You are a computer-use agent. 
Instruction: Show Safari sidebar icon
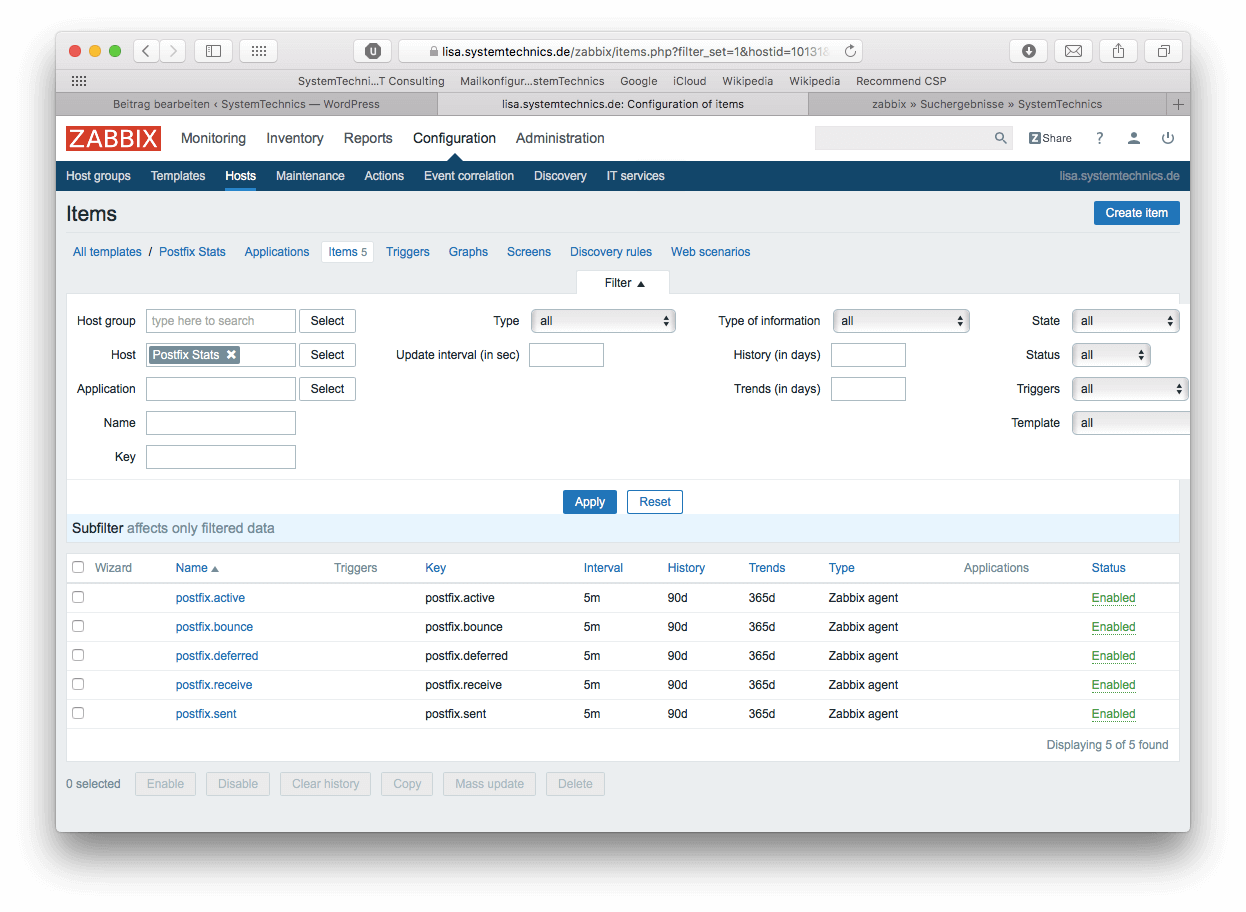point(213,51)
